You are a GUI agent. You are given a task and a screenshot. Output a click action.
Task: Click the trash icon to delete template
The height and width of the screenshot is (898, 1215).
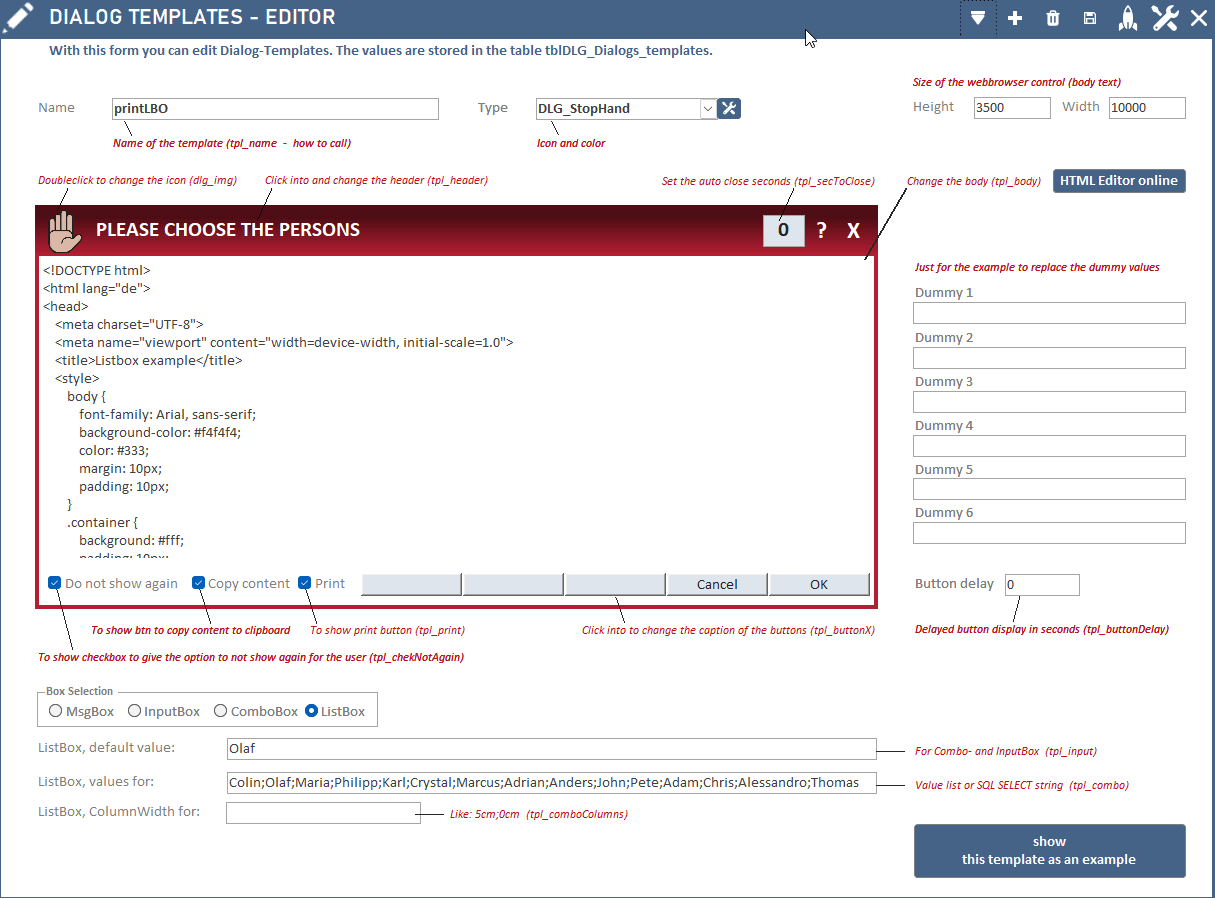click(1052, 18)
